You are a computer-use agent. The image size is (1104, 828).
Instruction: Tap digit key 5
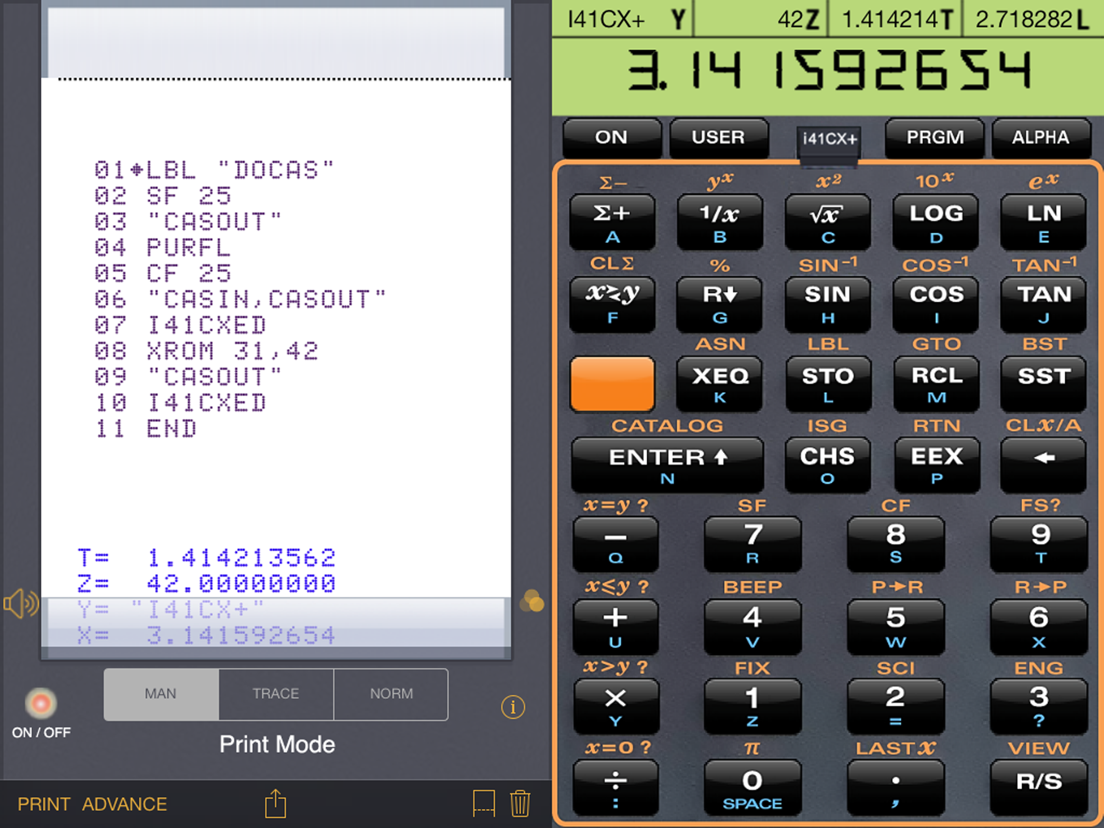pos(896,625)
